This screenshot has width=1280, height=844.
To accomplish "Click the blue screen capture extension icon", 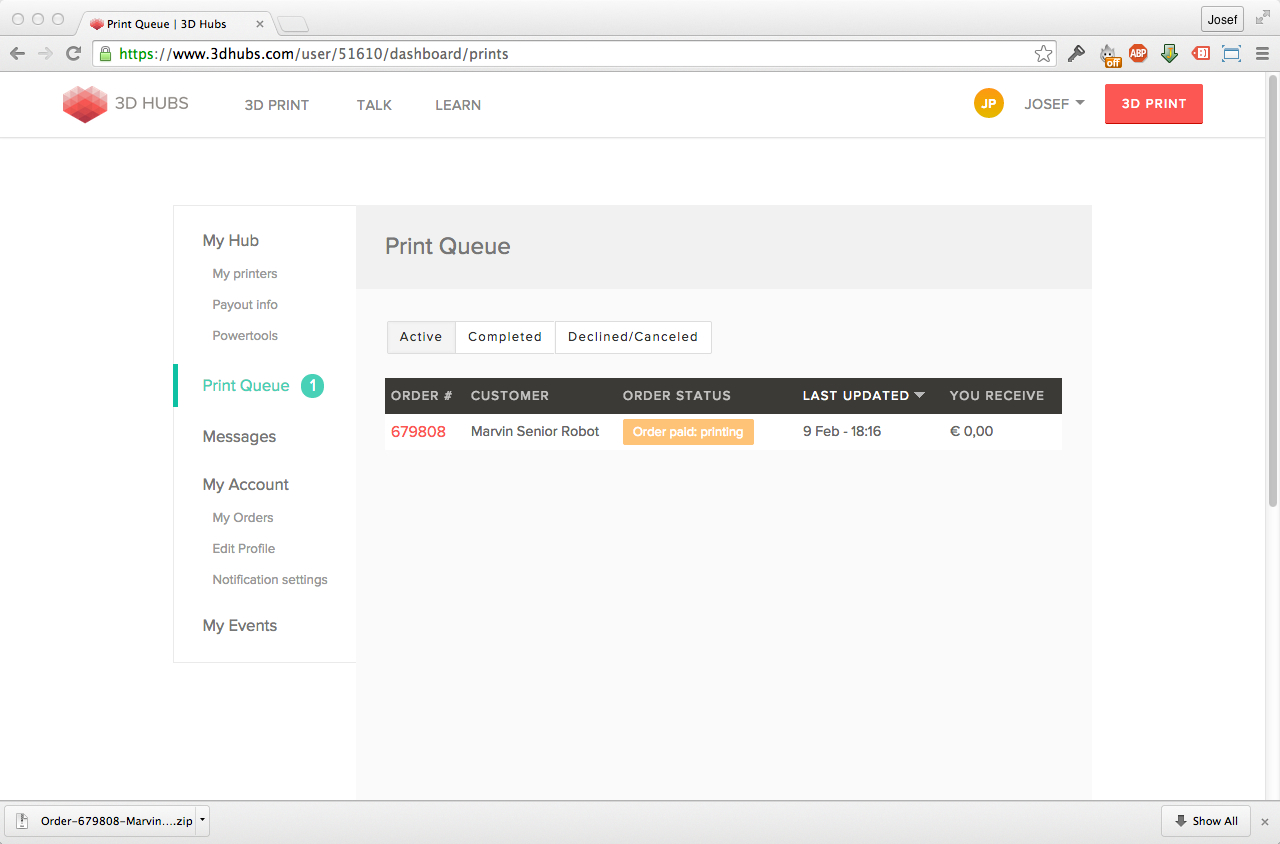I will click(1231, 54).
